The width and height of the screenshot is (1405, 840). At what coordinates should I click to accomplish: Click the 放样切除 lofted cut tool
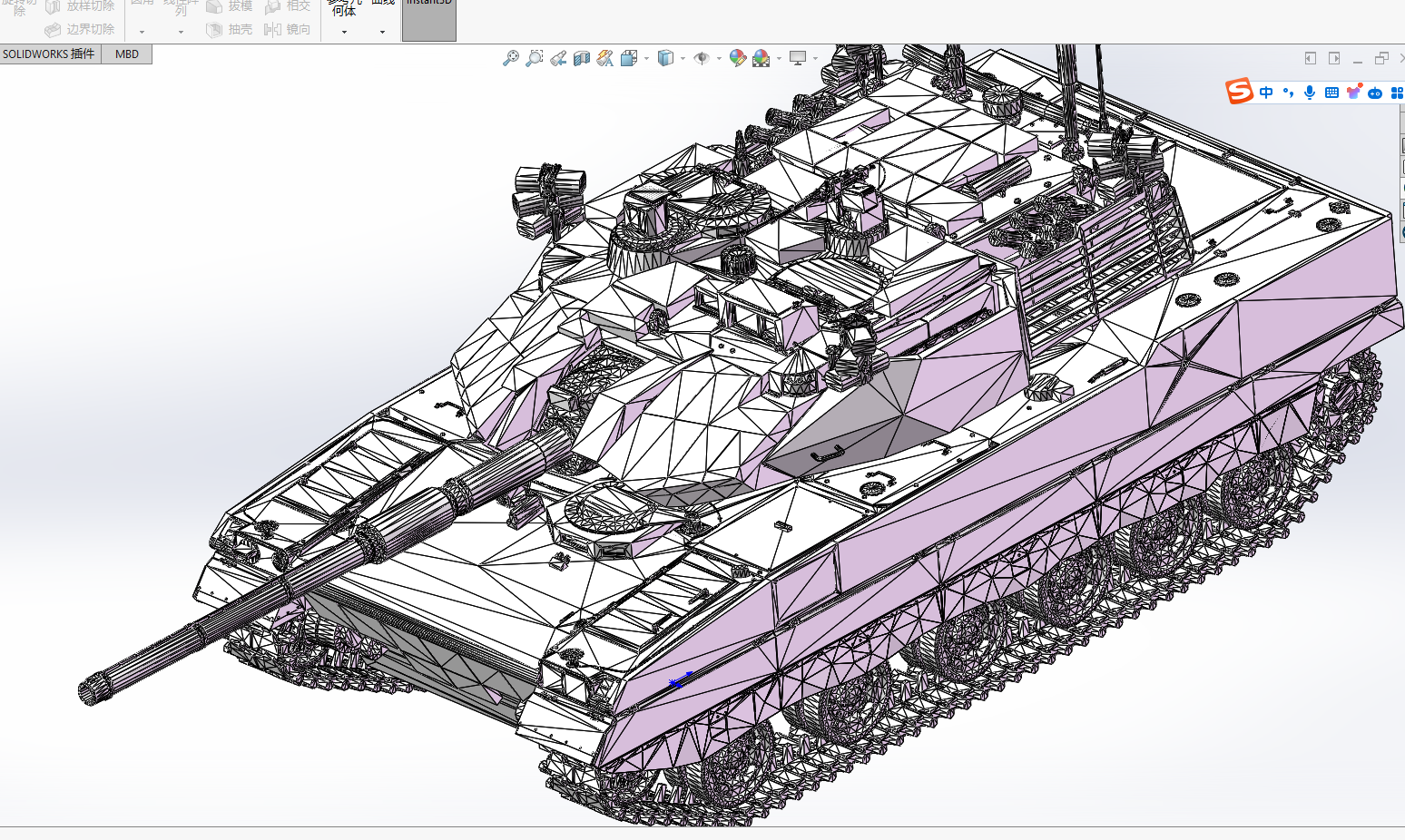coord(80,6)
